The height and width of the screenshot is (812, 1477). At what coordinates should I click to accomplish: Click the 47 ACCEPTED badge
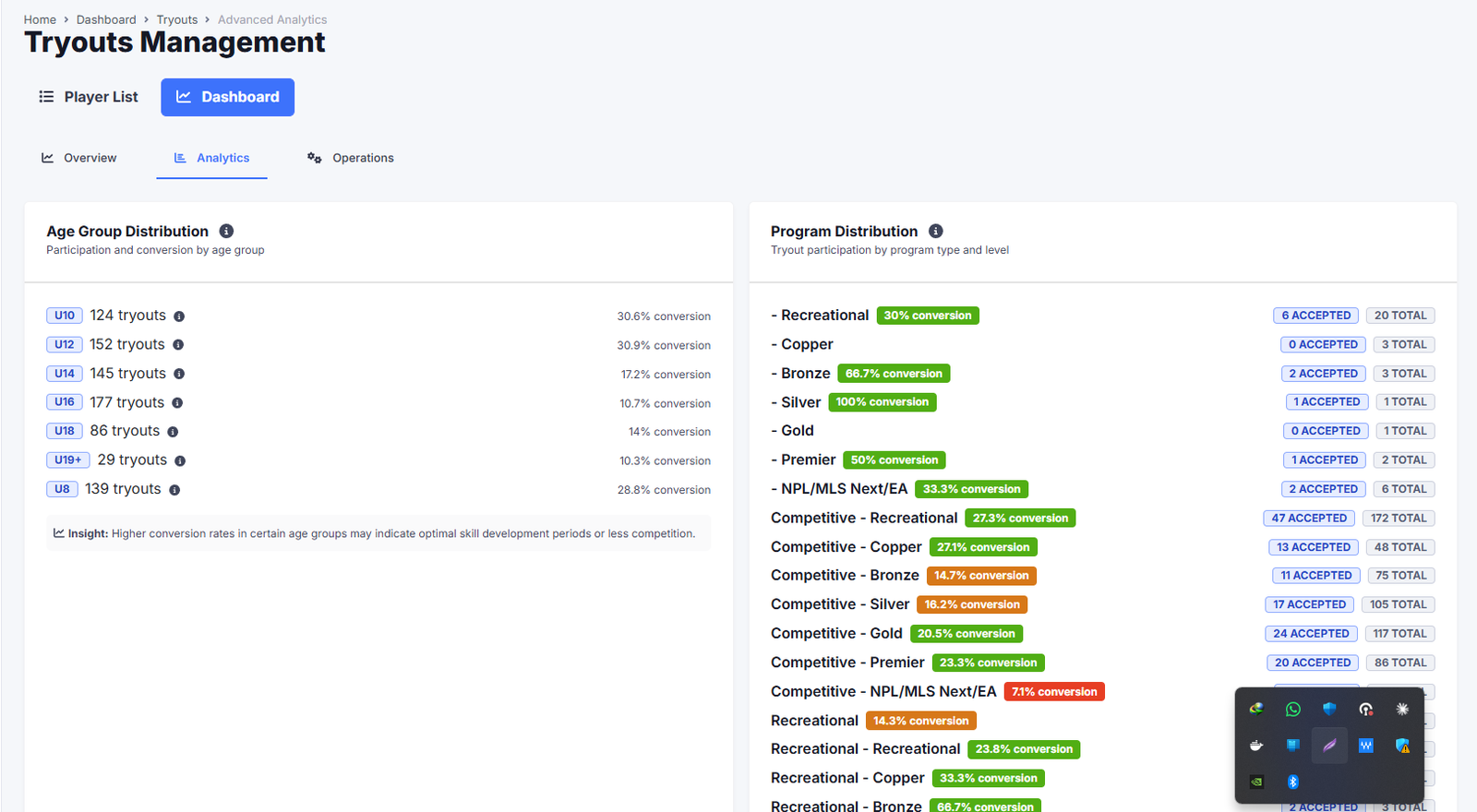1308,519
